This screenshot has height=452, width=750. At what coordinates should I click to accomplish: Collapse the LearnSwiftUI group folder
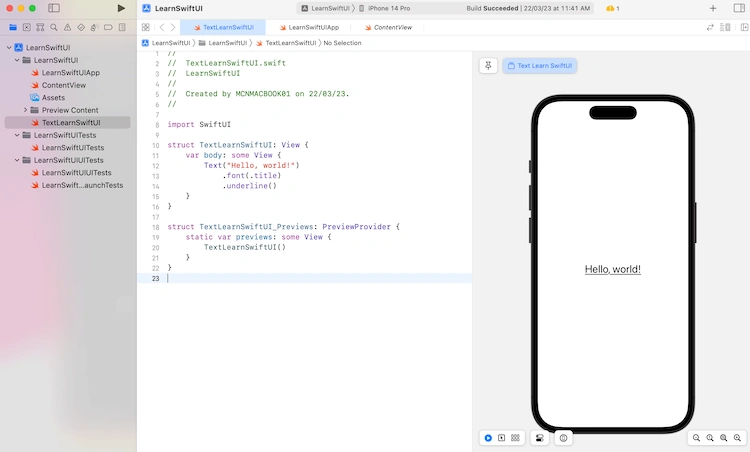pyautogui.click(x=17, y=60)
